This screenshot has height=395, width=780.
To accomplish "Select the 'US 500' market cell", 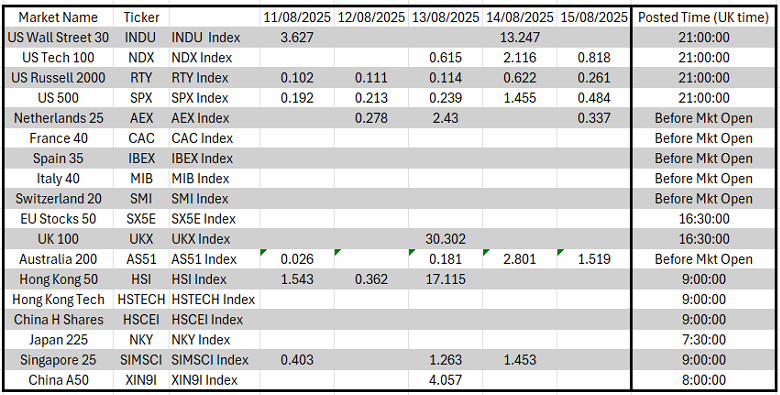I will 58,98.
